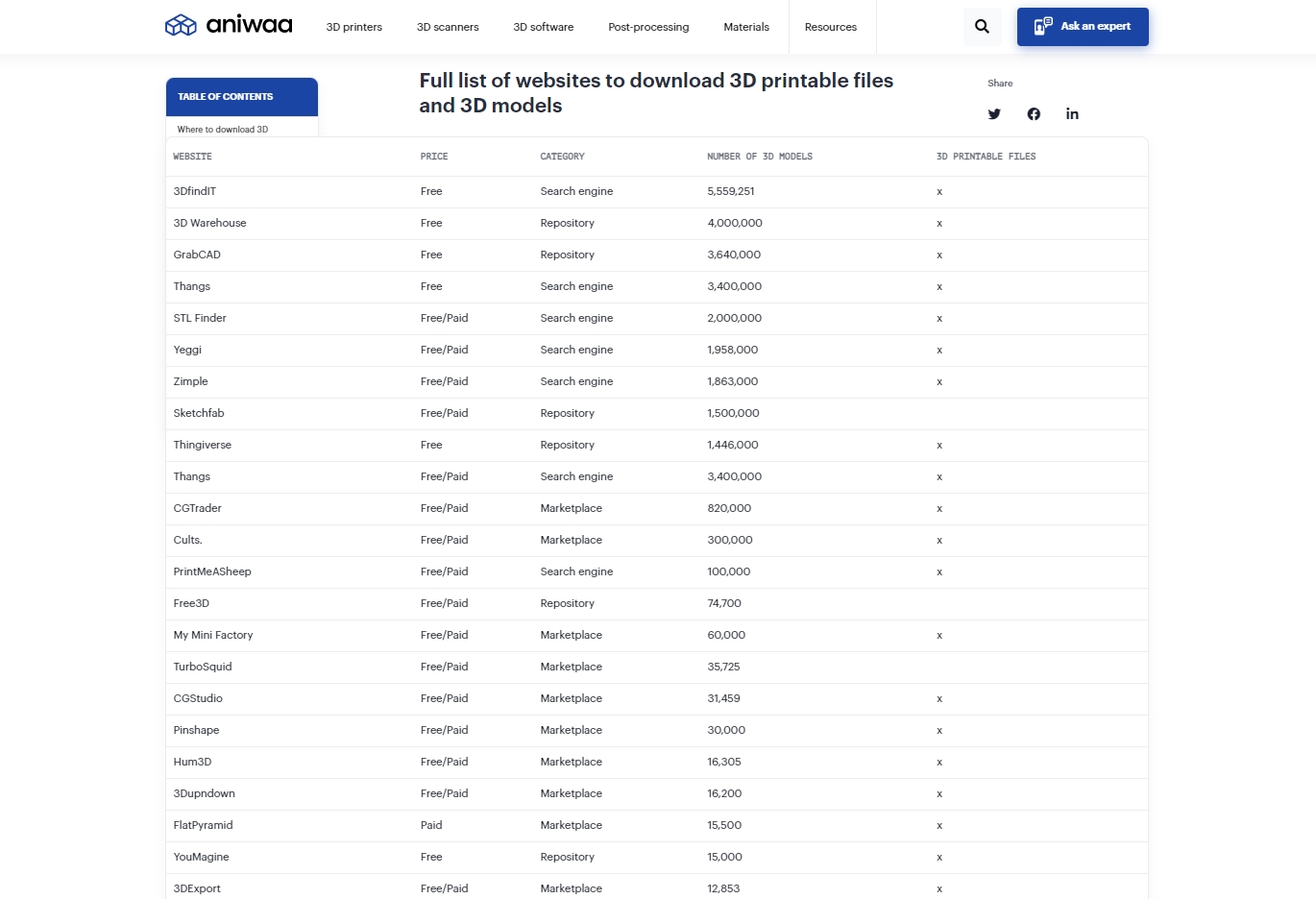
Task: Click the PRICE column header
Action: click(x=434, y=157)
